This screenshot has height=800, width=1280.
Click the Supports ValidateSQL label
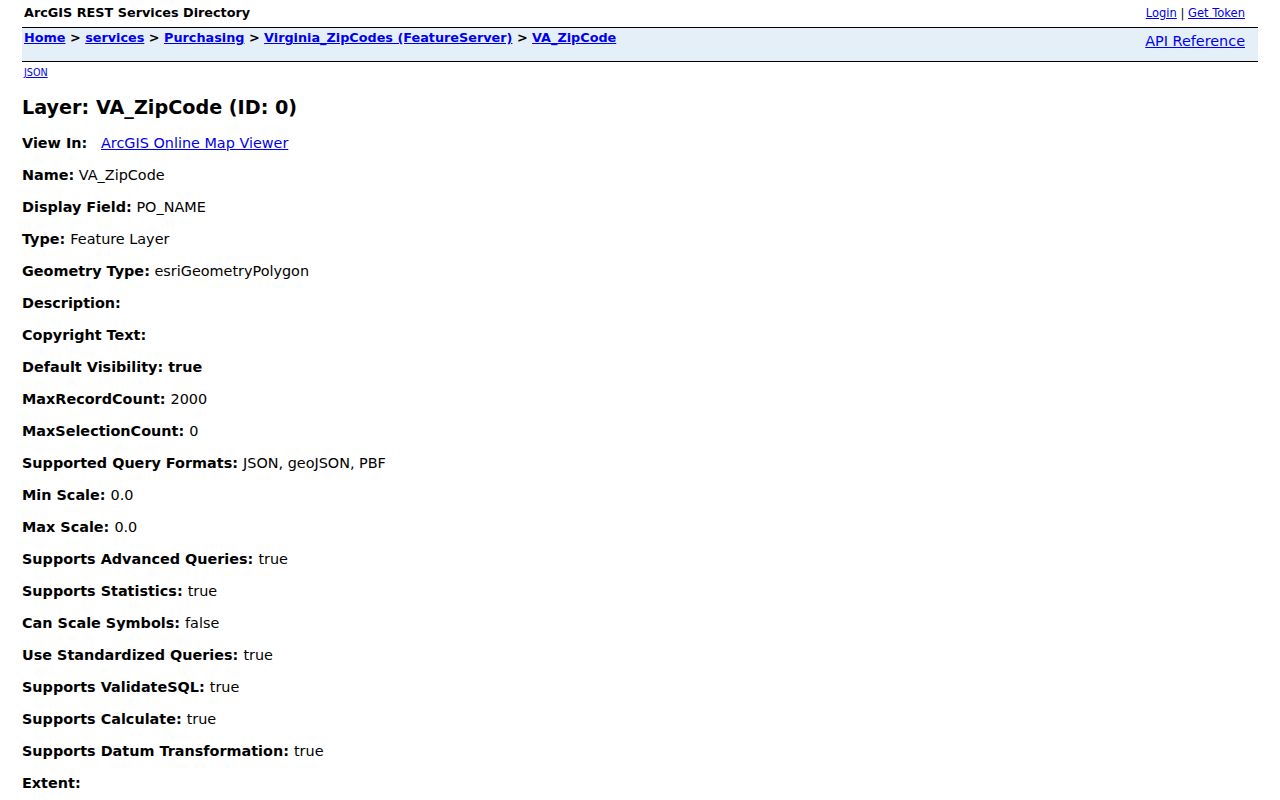[114, 687]
